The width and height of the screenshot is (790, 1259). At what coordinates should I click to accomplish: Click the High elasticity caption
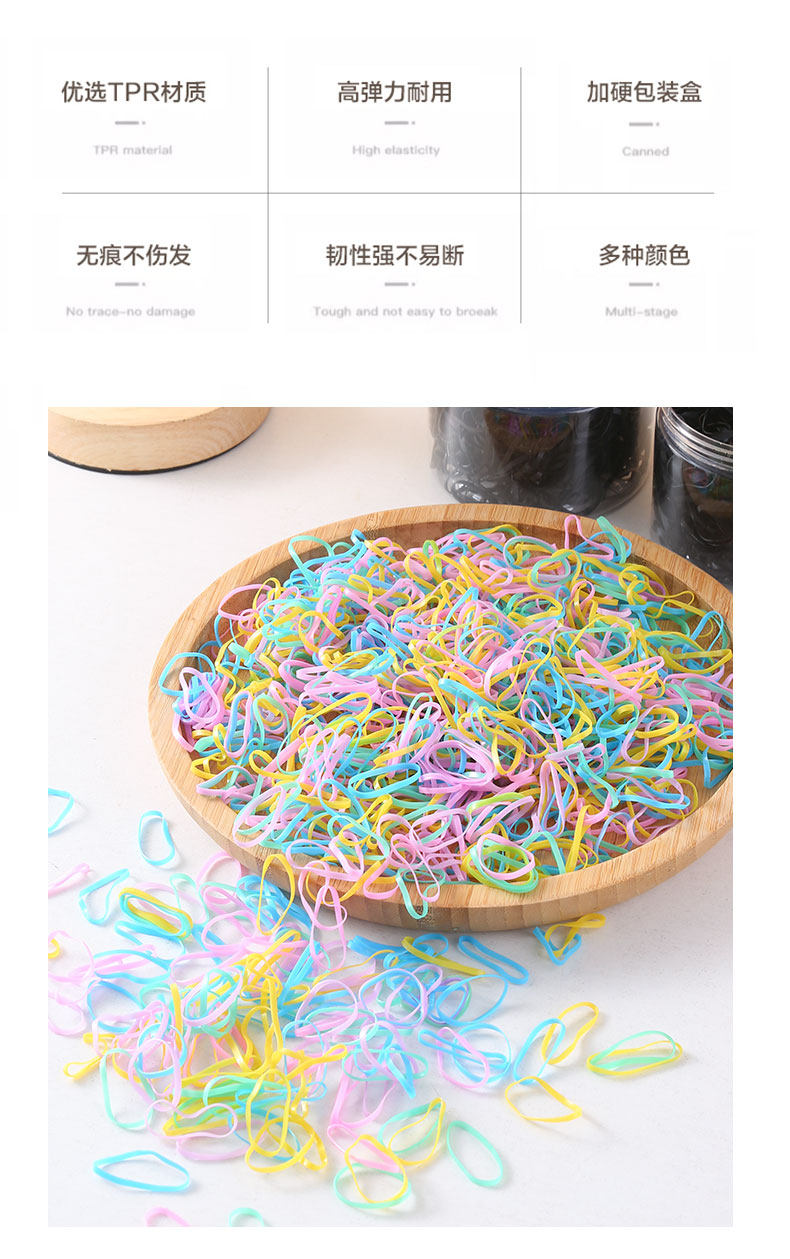396,150
